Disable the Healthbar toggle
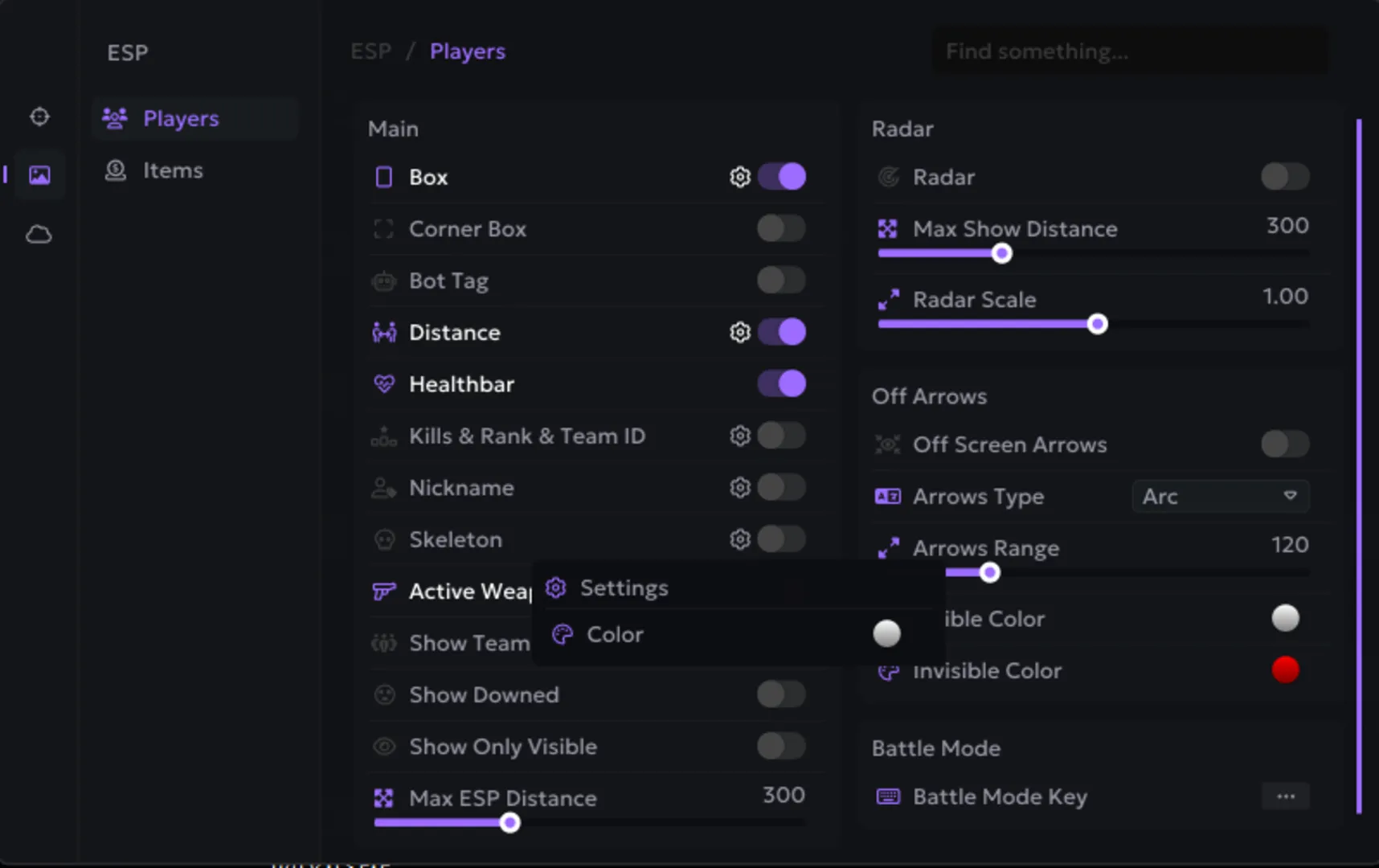The height and width of the screenshot is (868, 1379). click(781, 384)
